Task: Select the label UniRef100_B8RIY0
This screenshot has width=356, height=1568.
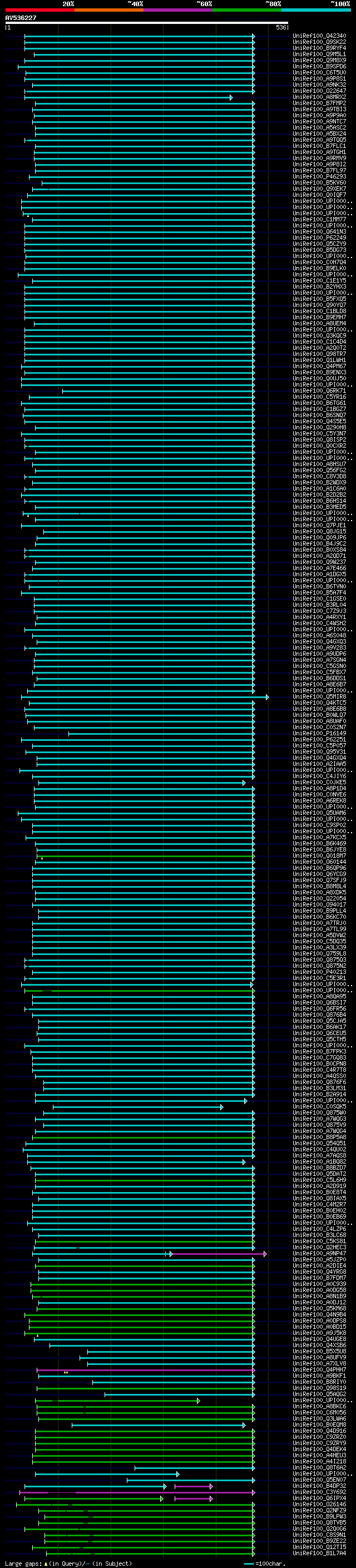Action: 319,1382
